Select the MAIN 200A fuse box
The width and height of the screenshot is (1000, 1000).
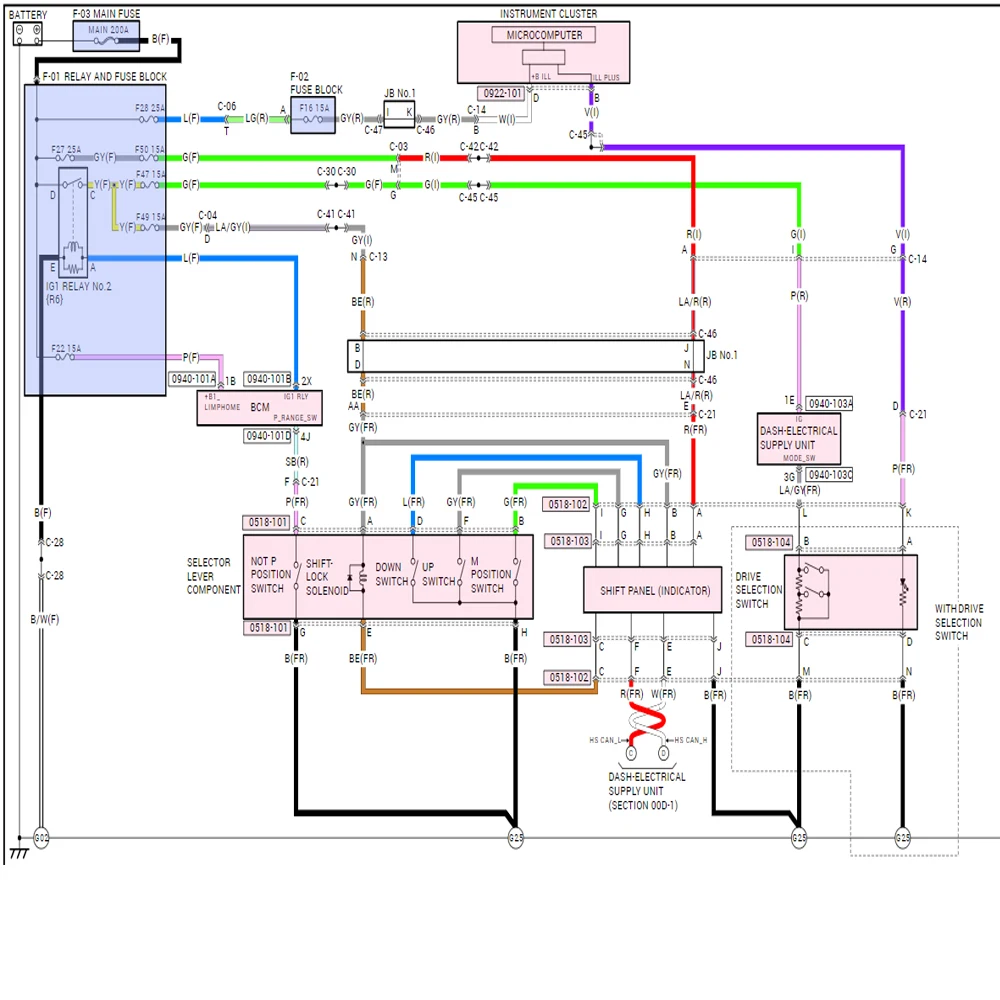(x=106, y=36)
